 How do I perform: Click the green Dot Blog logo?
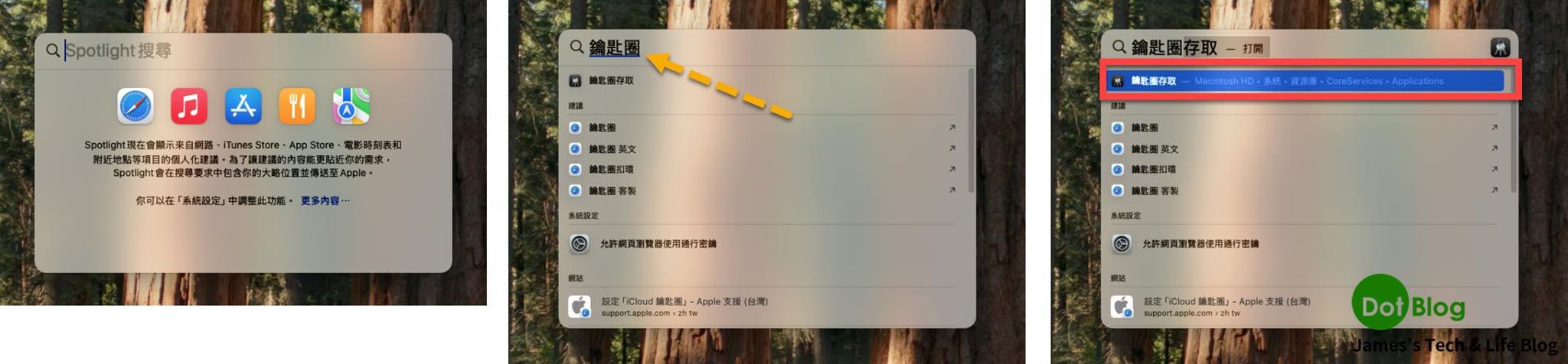point(1409,307)
